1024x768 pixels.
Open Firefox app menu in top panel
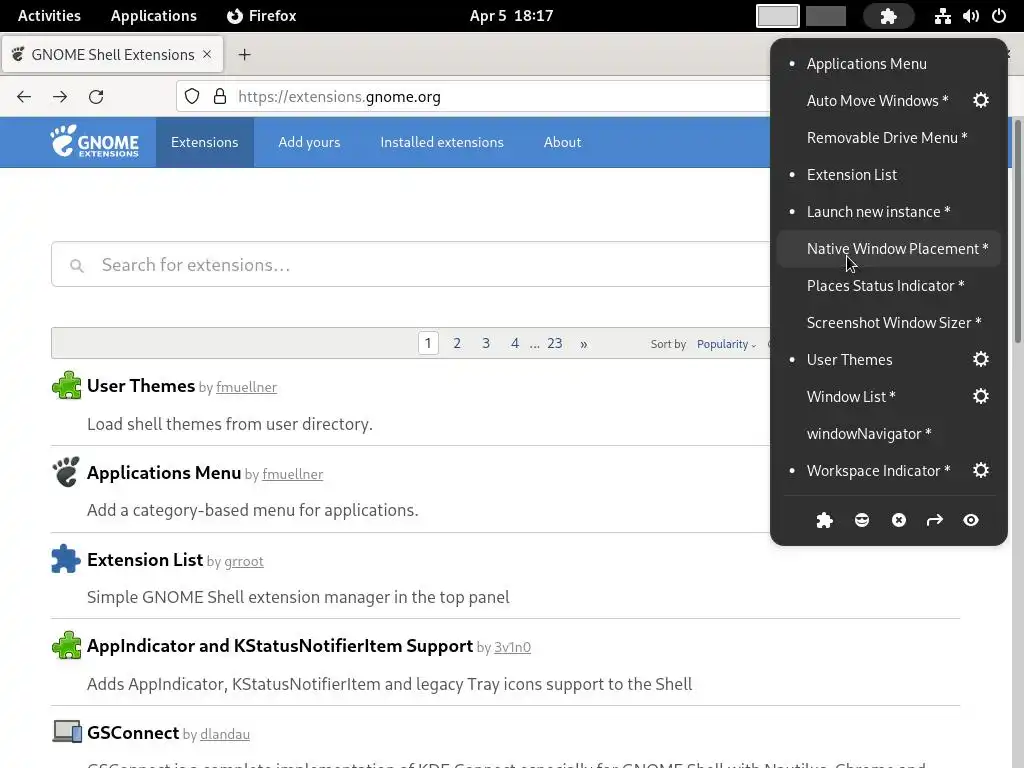click(x=261, y=16)
